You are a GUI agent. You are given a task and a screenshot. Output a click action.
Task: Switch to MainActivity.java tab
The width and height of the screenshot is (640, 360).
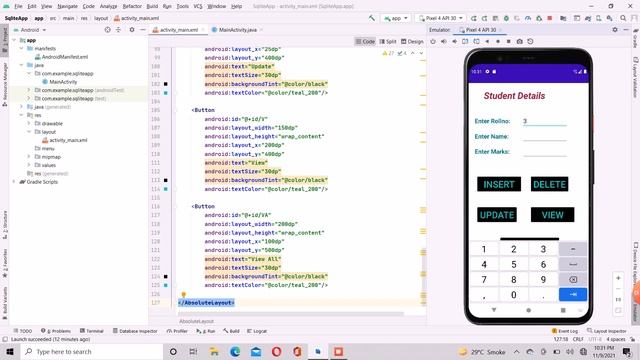[x=237, y=30]
